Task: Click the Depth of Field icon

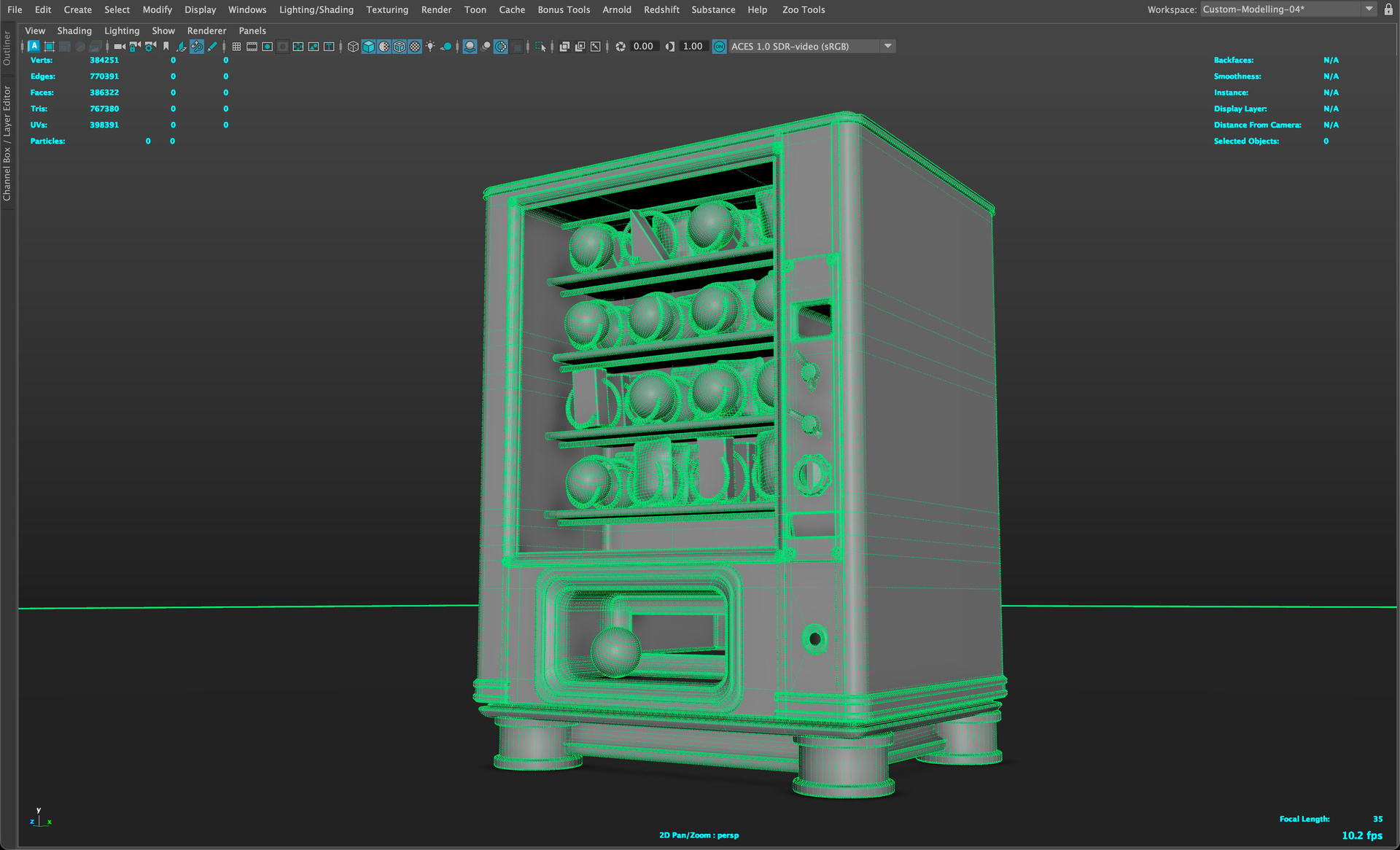Action: pyautogui.click(x=517, y=46)
